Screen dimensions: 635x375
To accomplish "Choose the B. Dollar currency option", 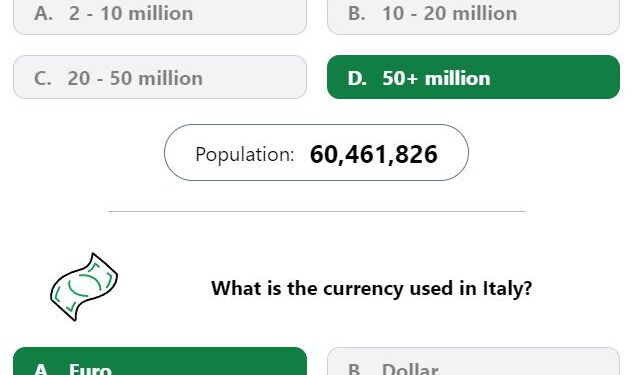I will click(x=473, y=361).
